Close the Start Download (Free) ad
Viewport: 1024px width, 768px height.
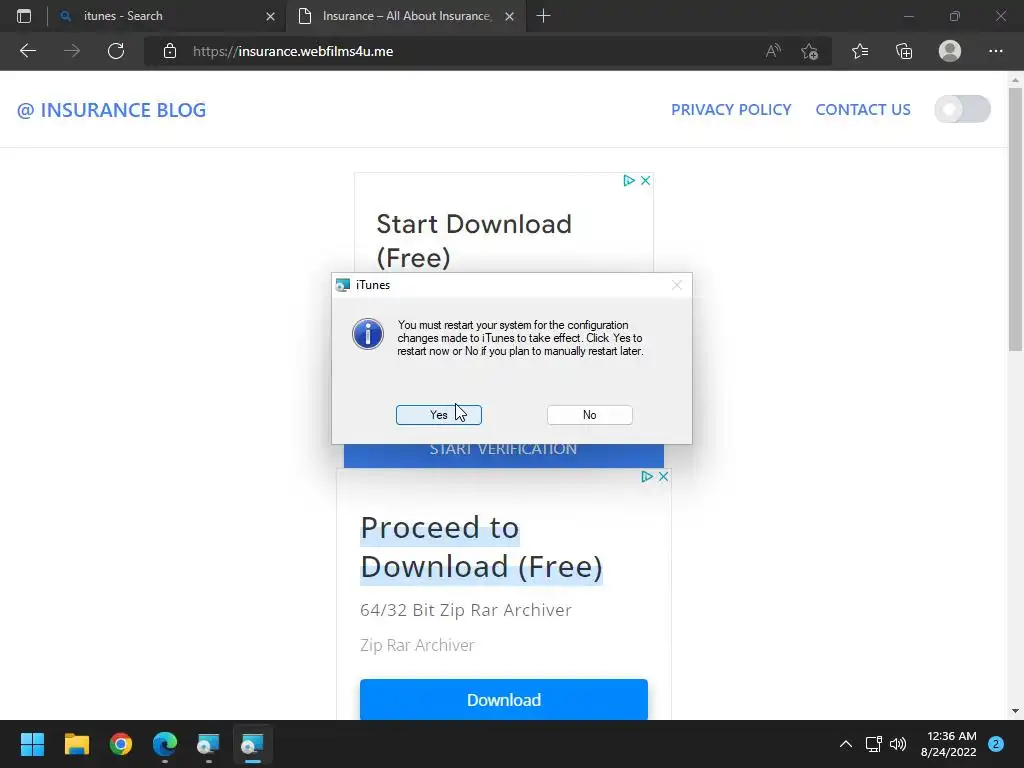tap(645, 180)
